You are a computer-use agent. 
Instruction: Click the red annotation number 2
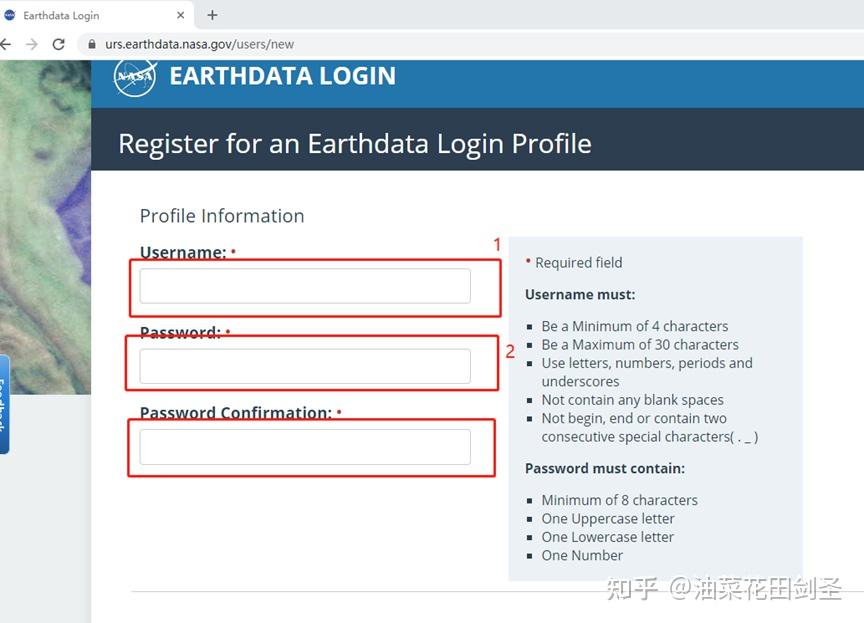click(510, 351)
